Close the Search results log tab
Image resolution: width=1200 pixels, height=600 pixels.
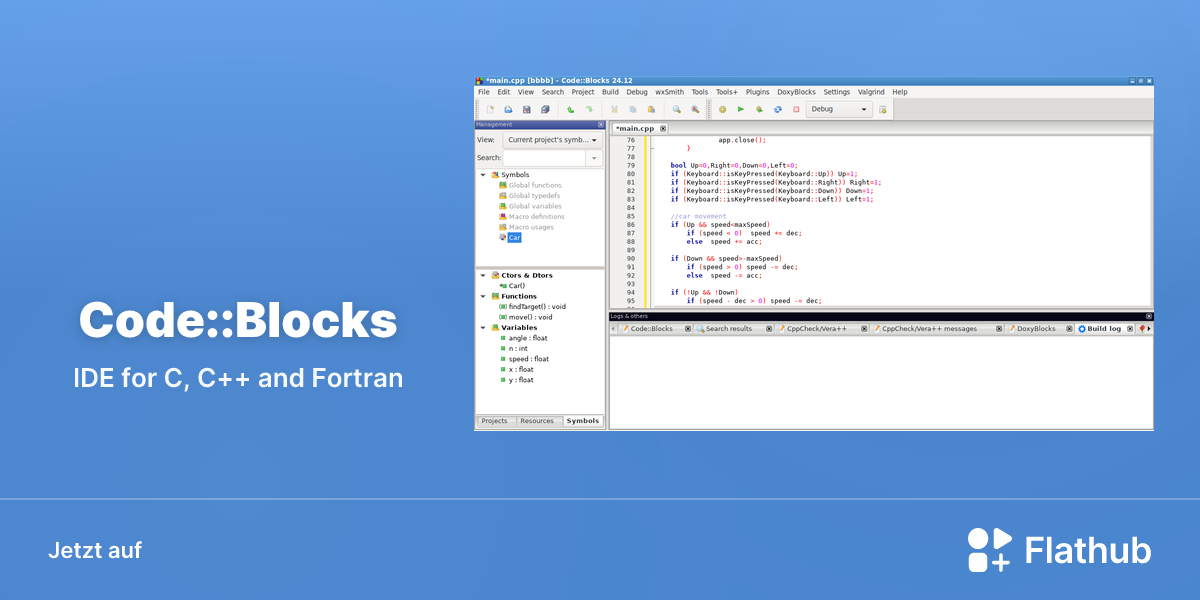click(769, 328)
